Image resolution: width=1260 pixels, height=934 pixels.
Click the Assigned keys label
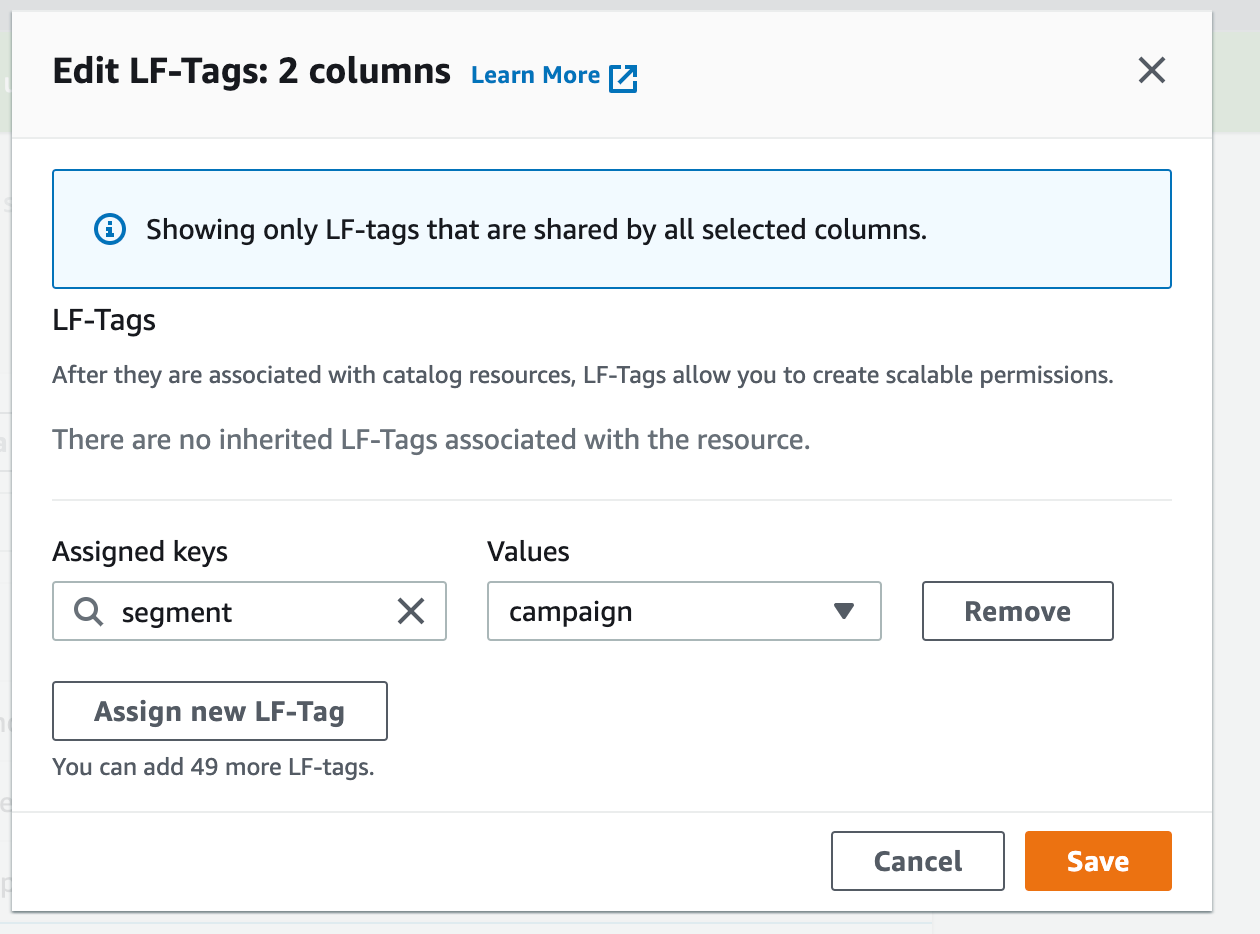click(x=140, y=551)
